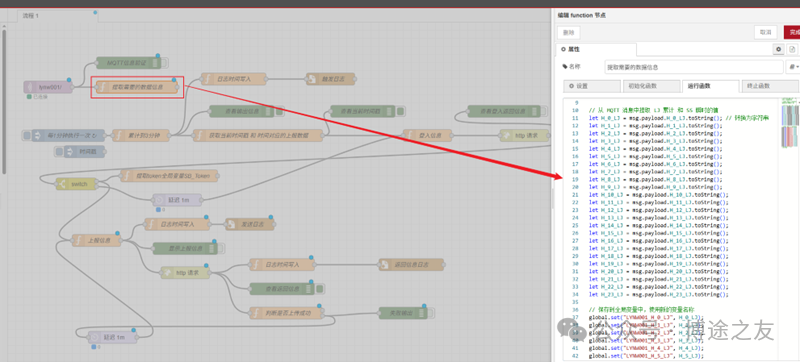Screen dimensions: 800x362
Task: Toggle the 显示上报信息 debug output button
Action: tap(221, 248)
